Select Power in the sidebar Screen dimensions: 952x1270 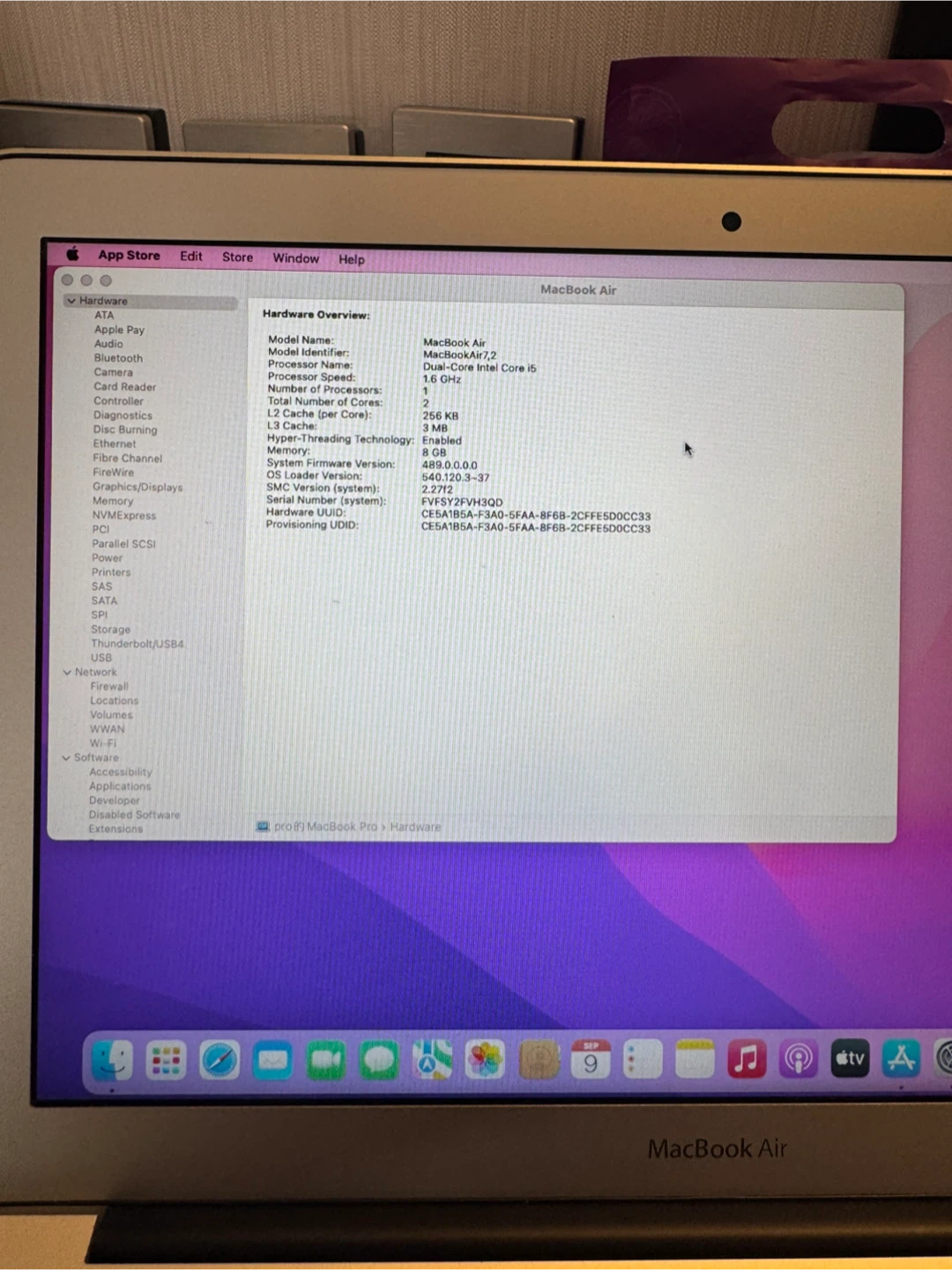tap(107, 557)
